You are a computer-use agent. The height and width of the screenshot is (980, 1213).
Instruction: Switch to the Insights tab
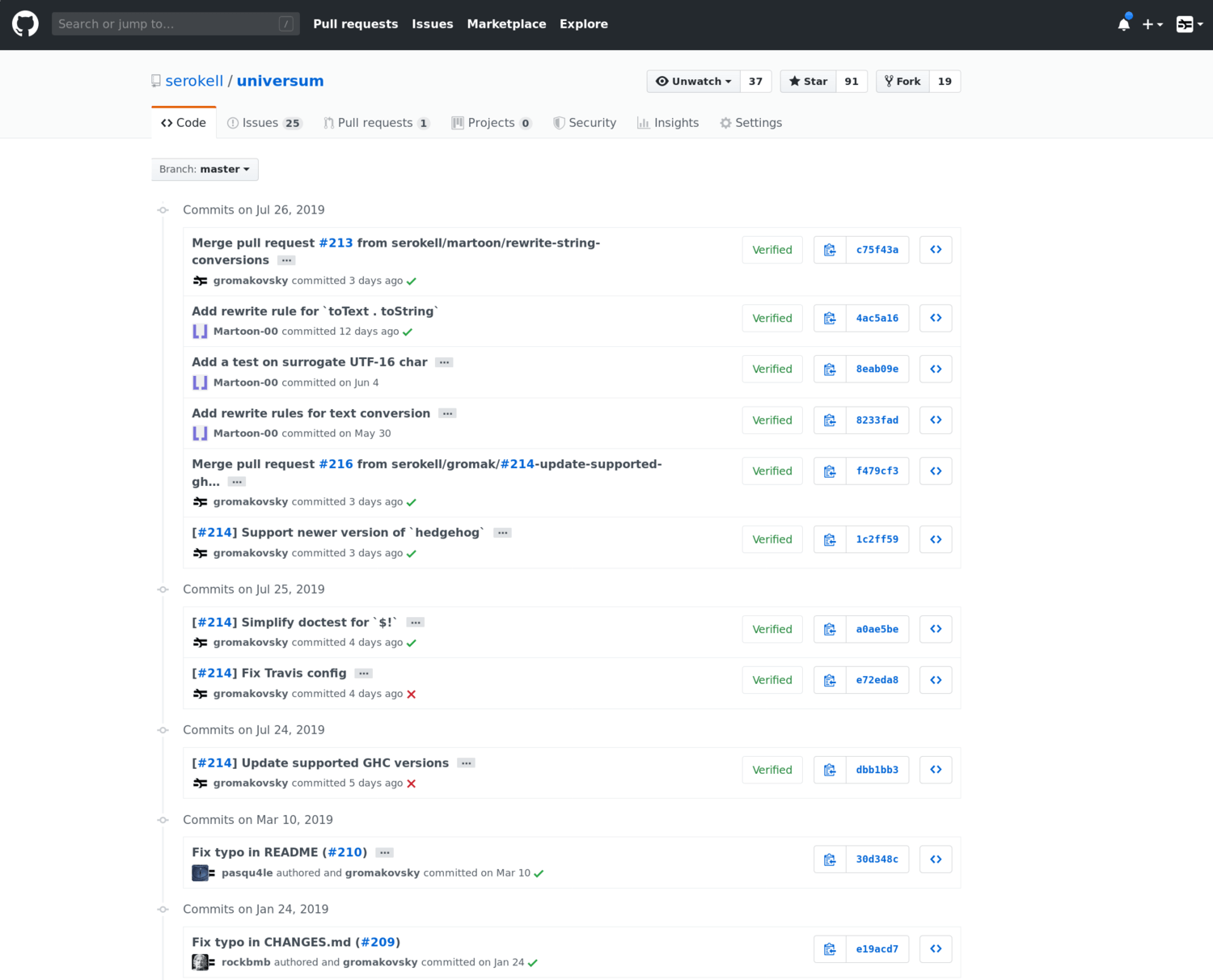tap(668, 122)
